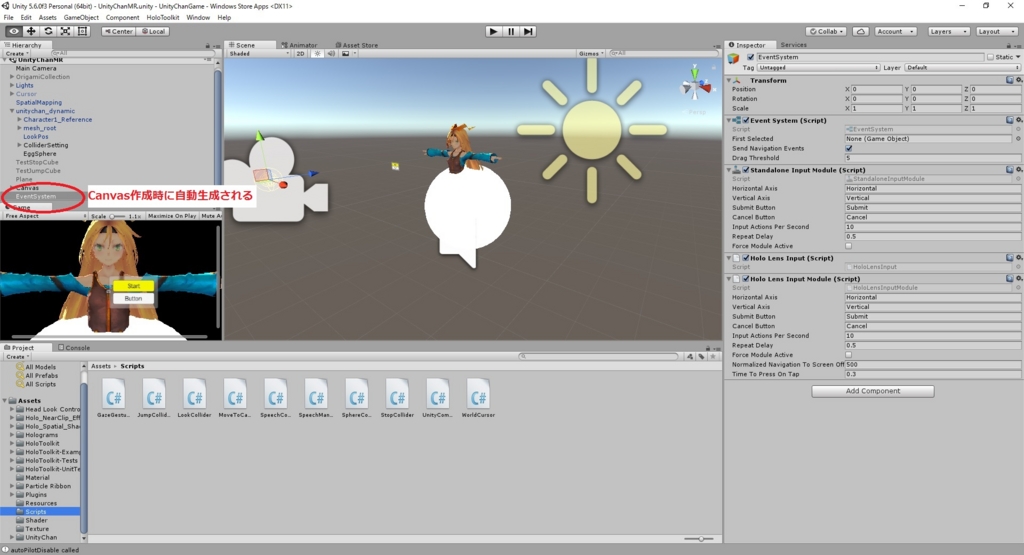The image size is (1024, 555).
Task: Open the Window menu
Action: click(x=198, y=18)
